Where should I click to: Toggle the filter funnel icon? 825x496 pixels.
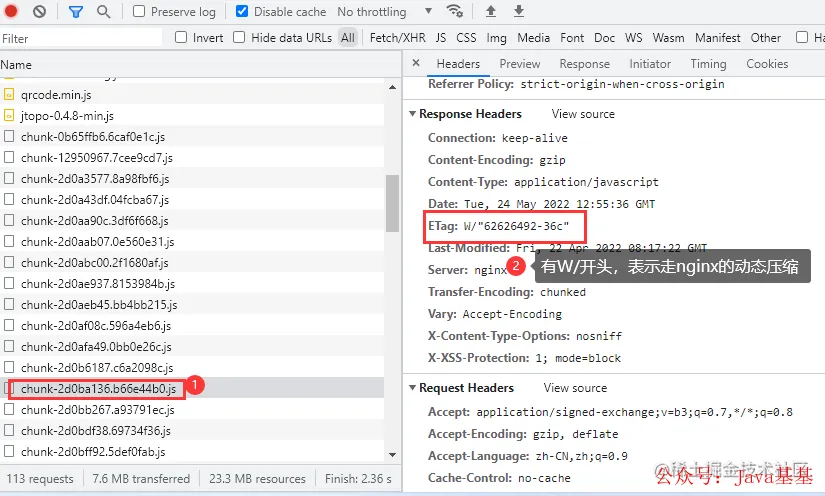[x=76, y=12]
